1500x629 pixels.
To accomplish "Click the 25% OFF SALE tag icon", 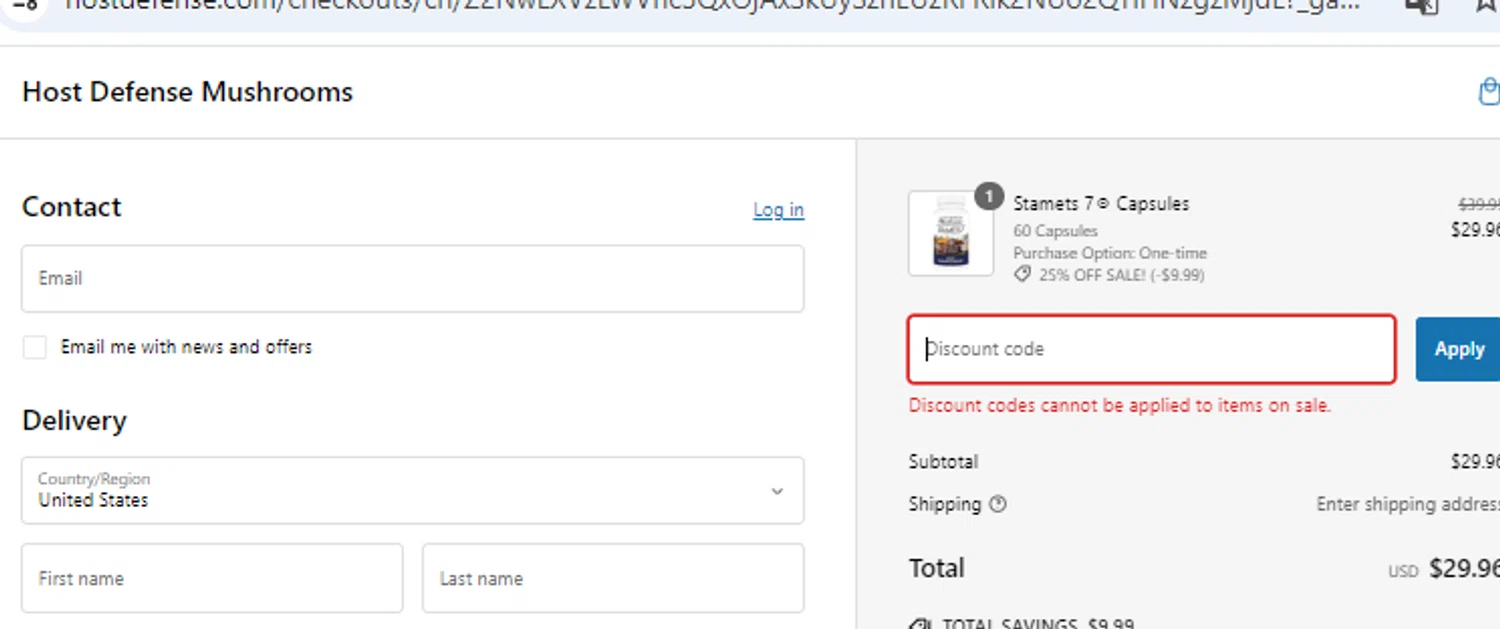I will [1022, 275].
